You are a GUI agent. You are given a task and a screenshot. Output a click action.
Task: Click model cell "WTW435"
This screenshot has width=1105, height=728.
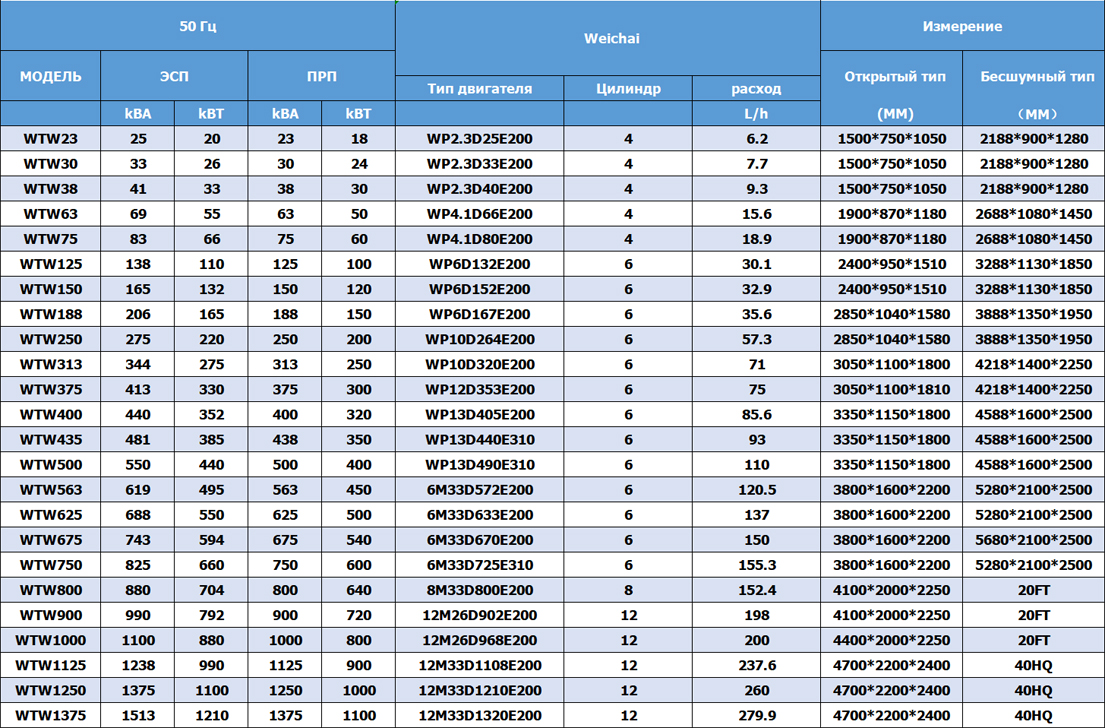[x=51, y=440]
